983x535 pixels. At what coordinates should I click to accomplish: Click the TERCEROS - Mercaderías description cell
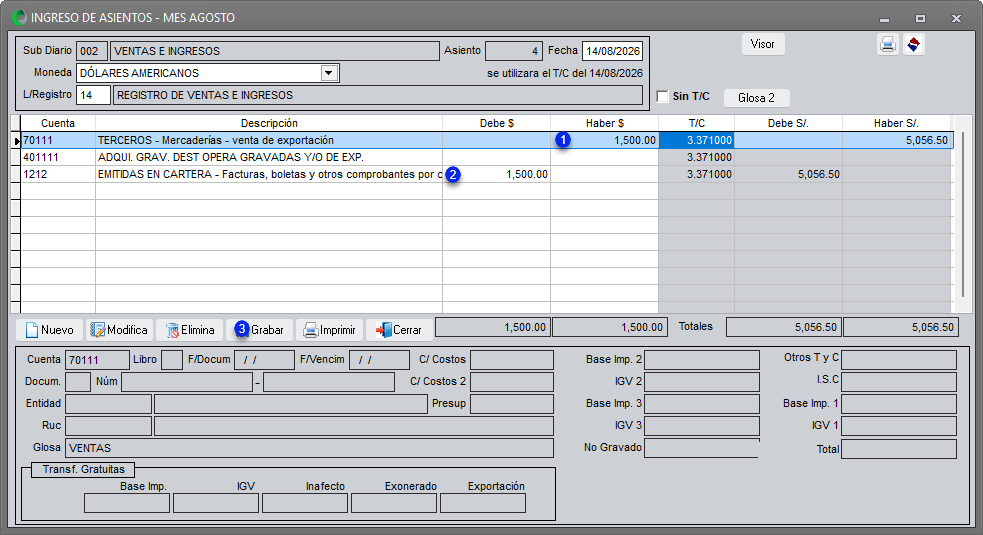[x=269, y=140]
